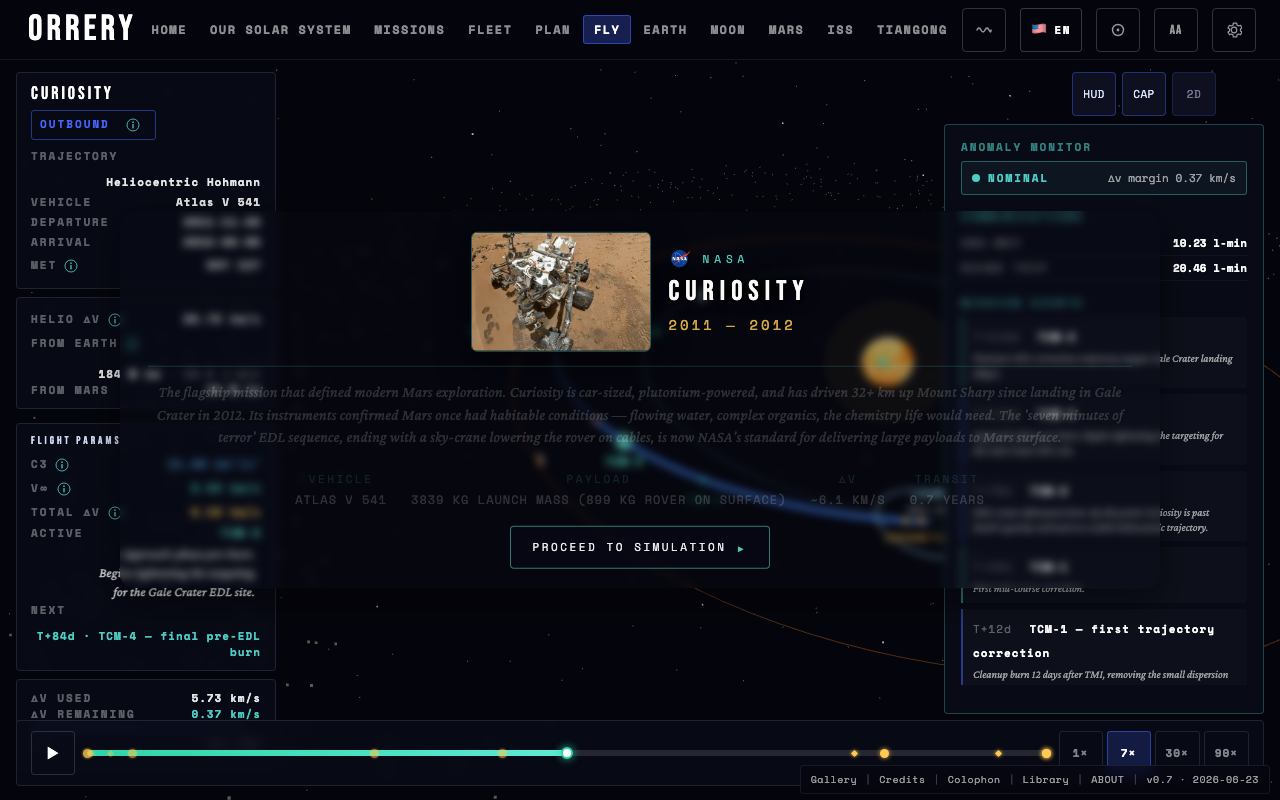This screenshot has height=800, width=1280.
Task: Select the active FLY tab
Action: click(x=607, y=30)
